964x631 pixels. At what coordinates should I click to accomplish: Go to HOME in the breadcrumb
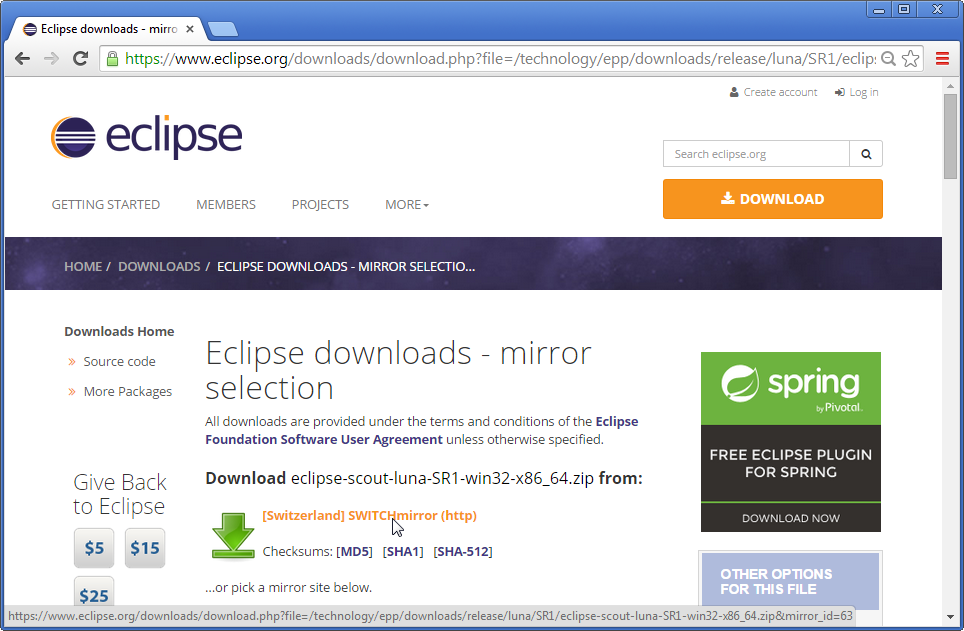[83, 267]
